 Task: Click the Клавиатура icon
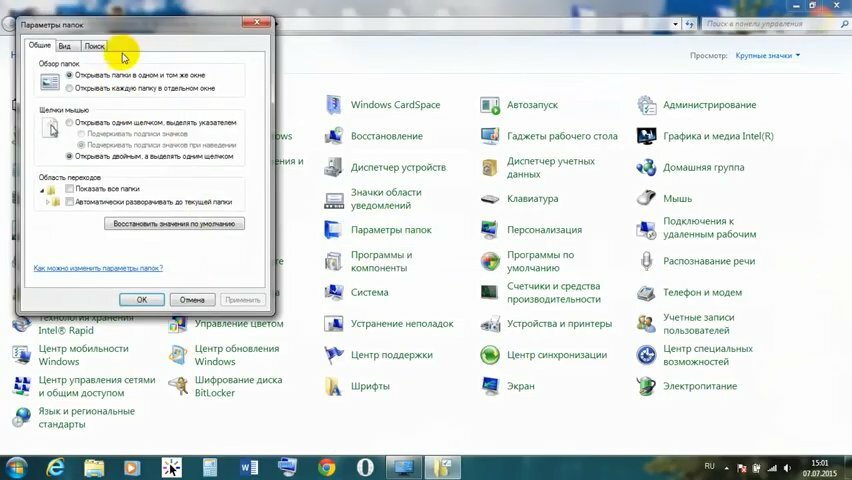490,199
